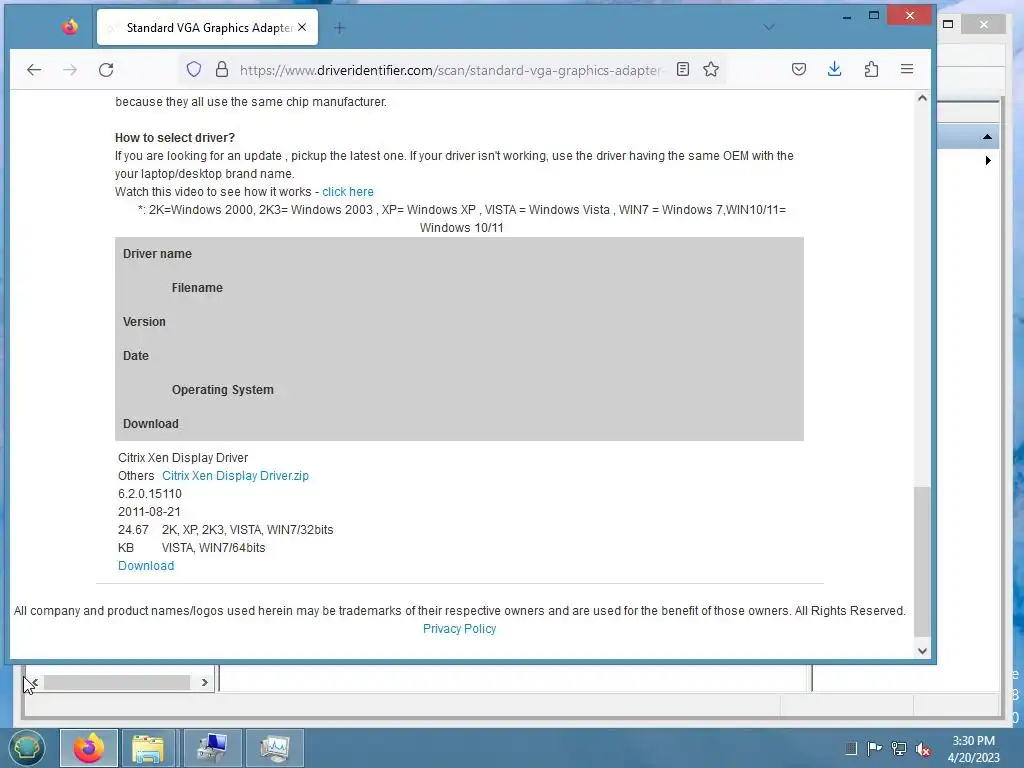Open Action Center flag in tray
Screen dimensions: 1024x768
pyautogui.click(x=874, y=748)
